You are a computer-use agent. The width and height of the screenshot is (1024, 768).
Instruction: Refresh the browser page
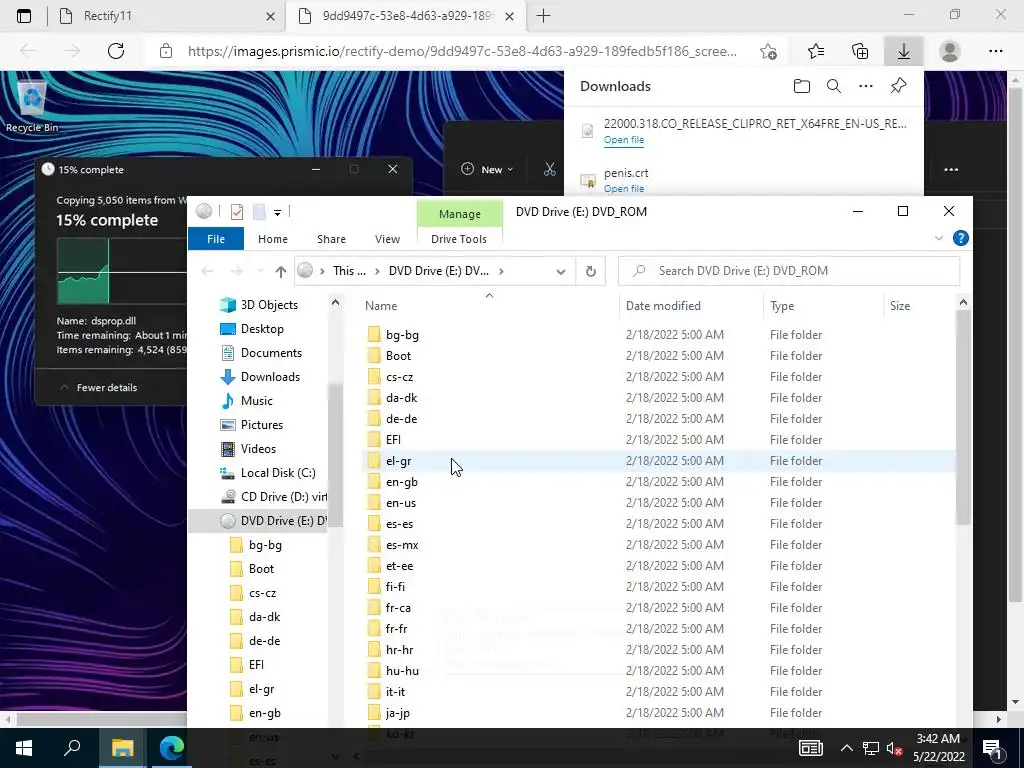[116, 51]
